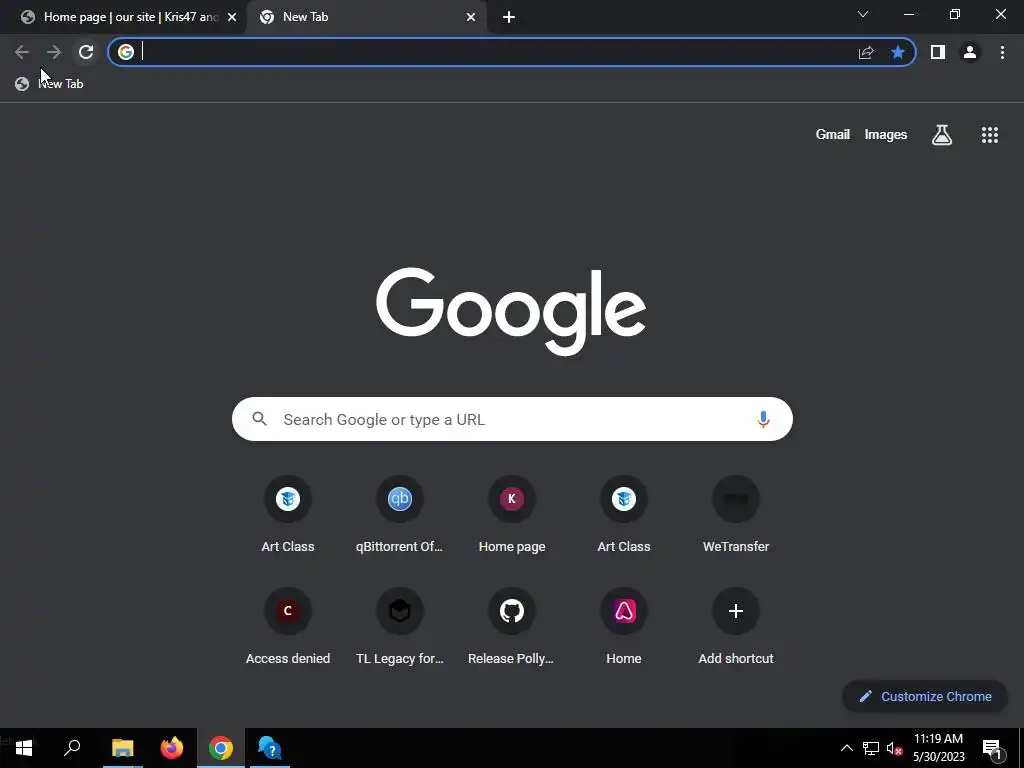The width and height of the screenshot is (1024, 768).
Task: Open the Get Help taskbar app
Action: 270,748
